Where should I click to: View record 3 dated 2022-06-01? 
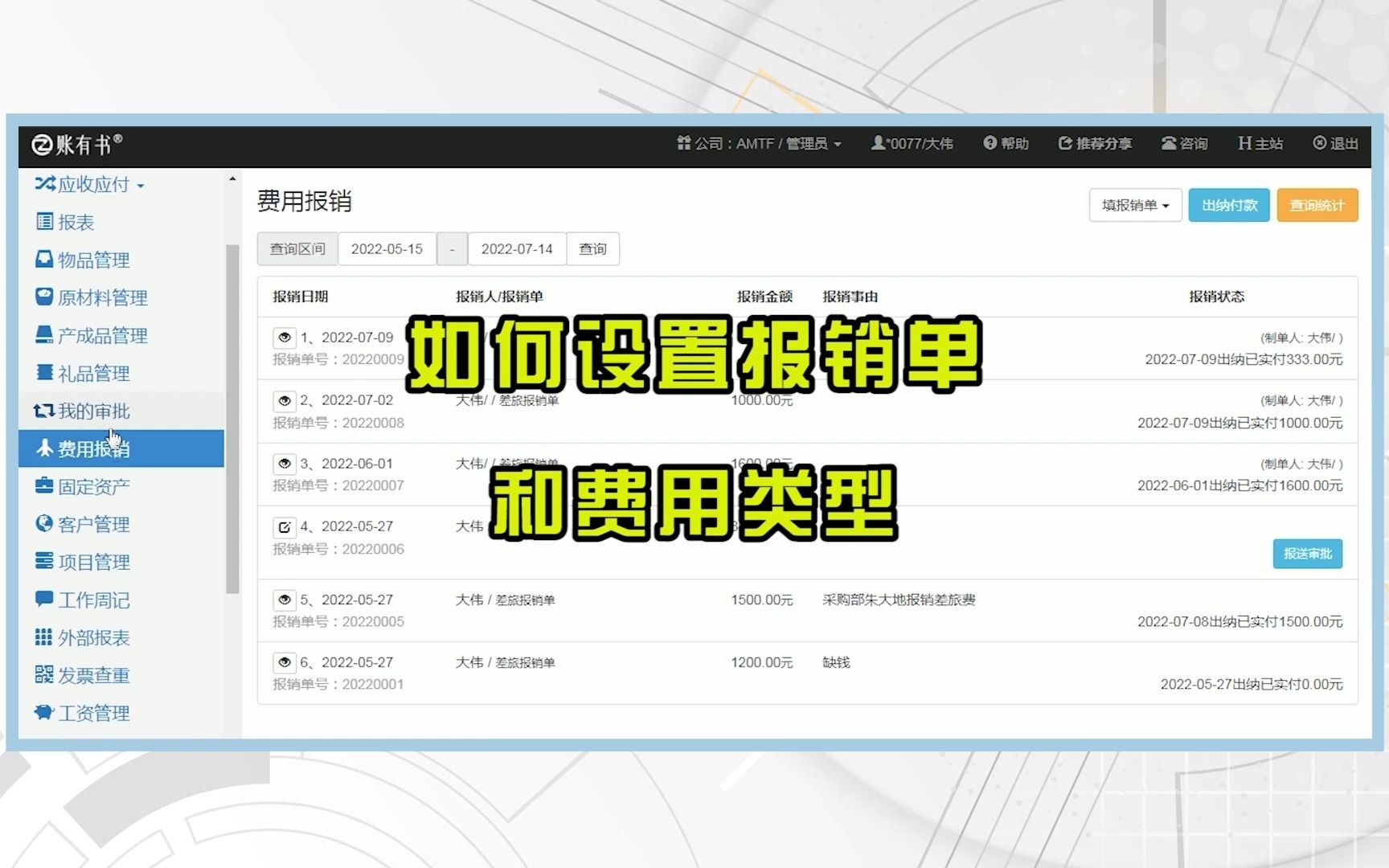point(284,464)
